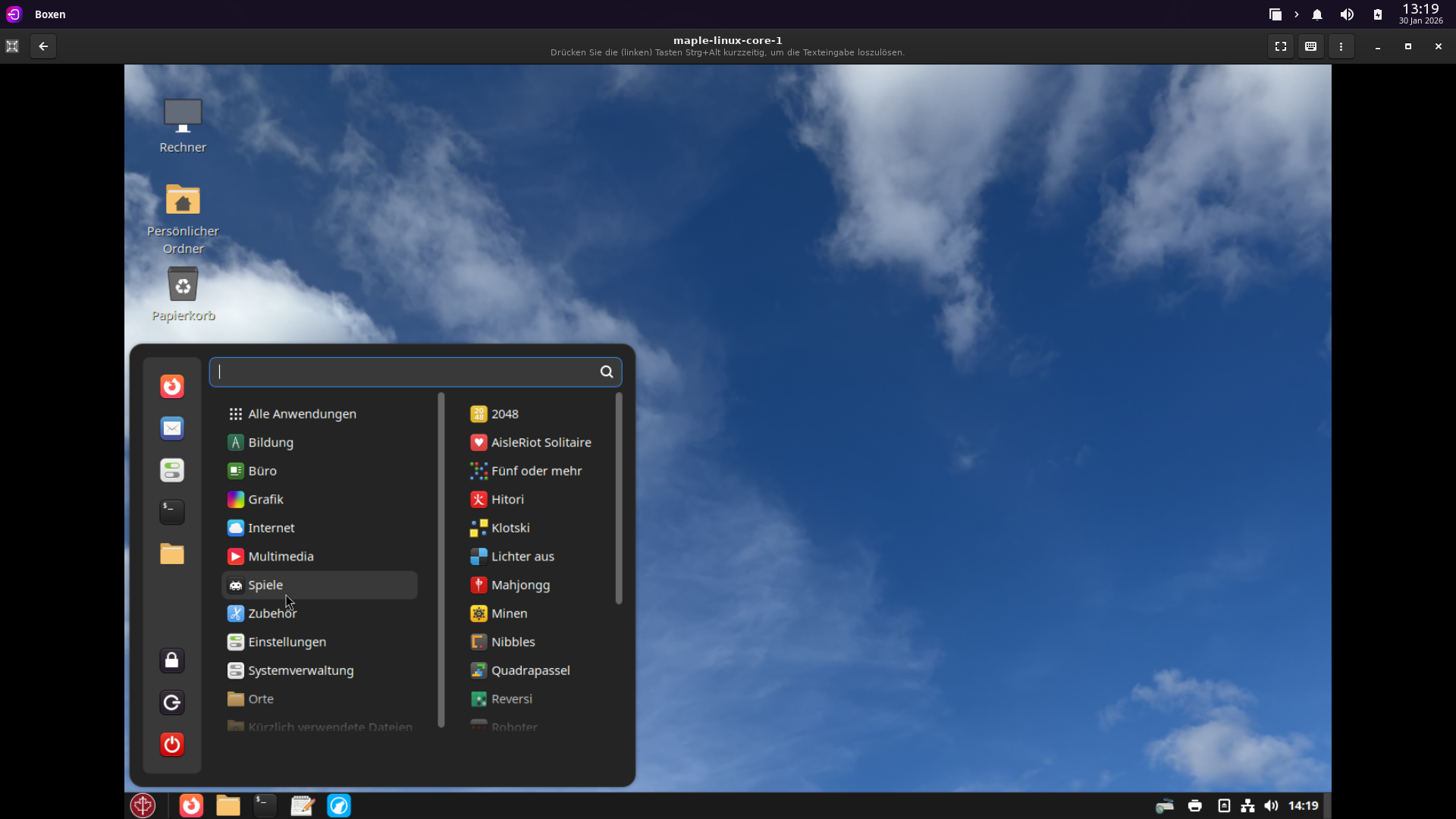This screenshot has height=819, width=1456.
Task: Open Firefox from the menu favorites sidebar
Action: [x=172, y=387]
